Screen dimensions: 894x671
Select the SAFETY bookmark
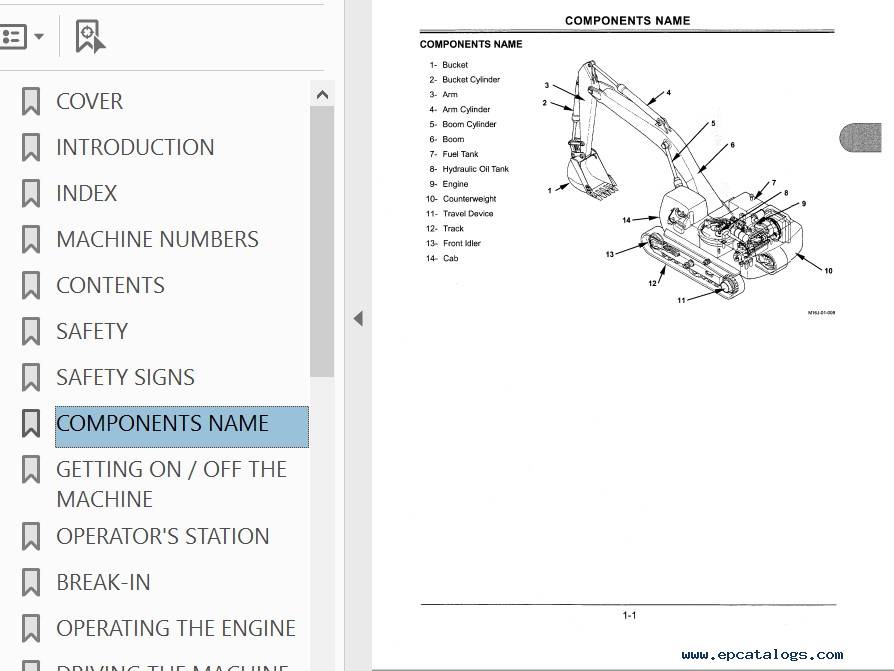click(x=92, y=332)
